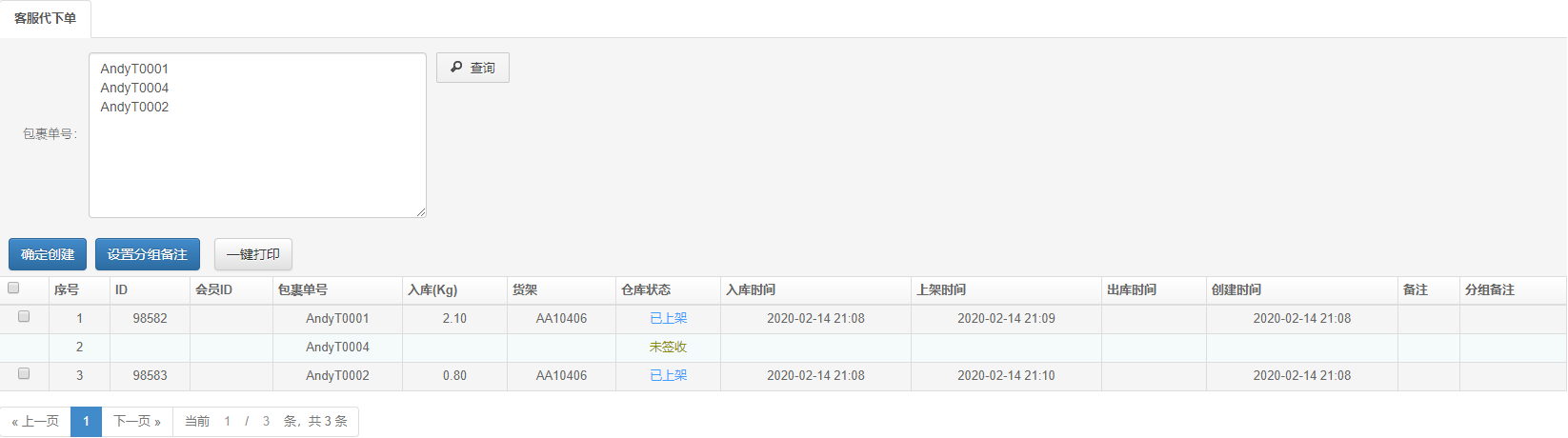Click the 包裹单号 field label

pyautogui.click(x=50, y=134)
